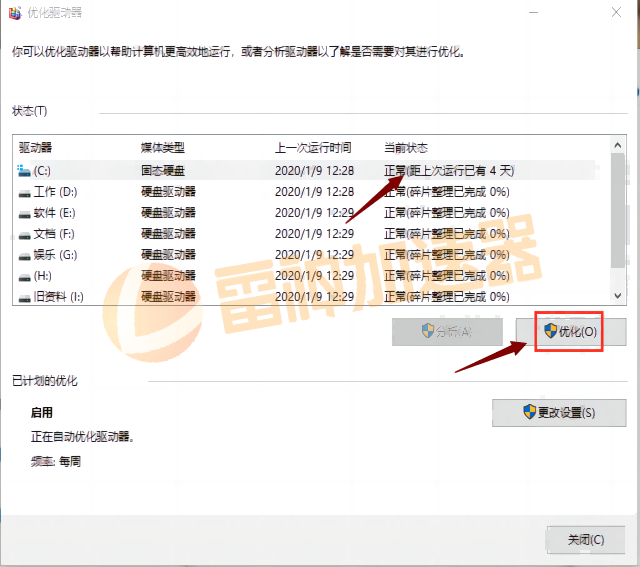Click the 关闭(C) button at the bottom

(586, 539)
